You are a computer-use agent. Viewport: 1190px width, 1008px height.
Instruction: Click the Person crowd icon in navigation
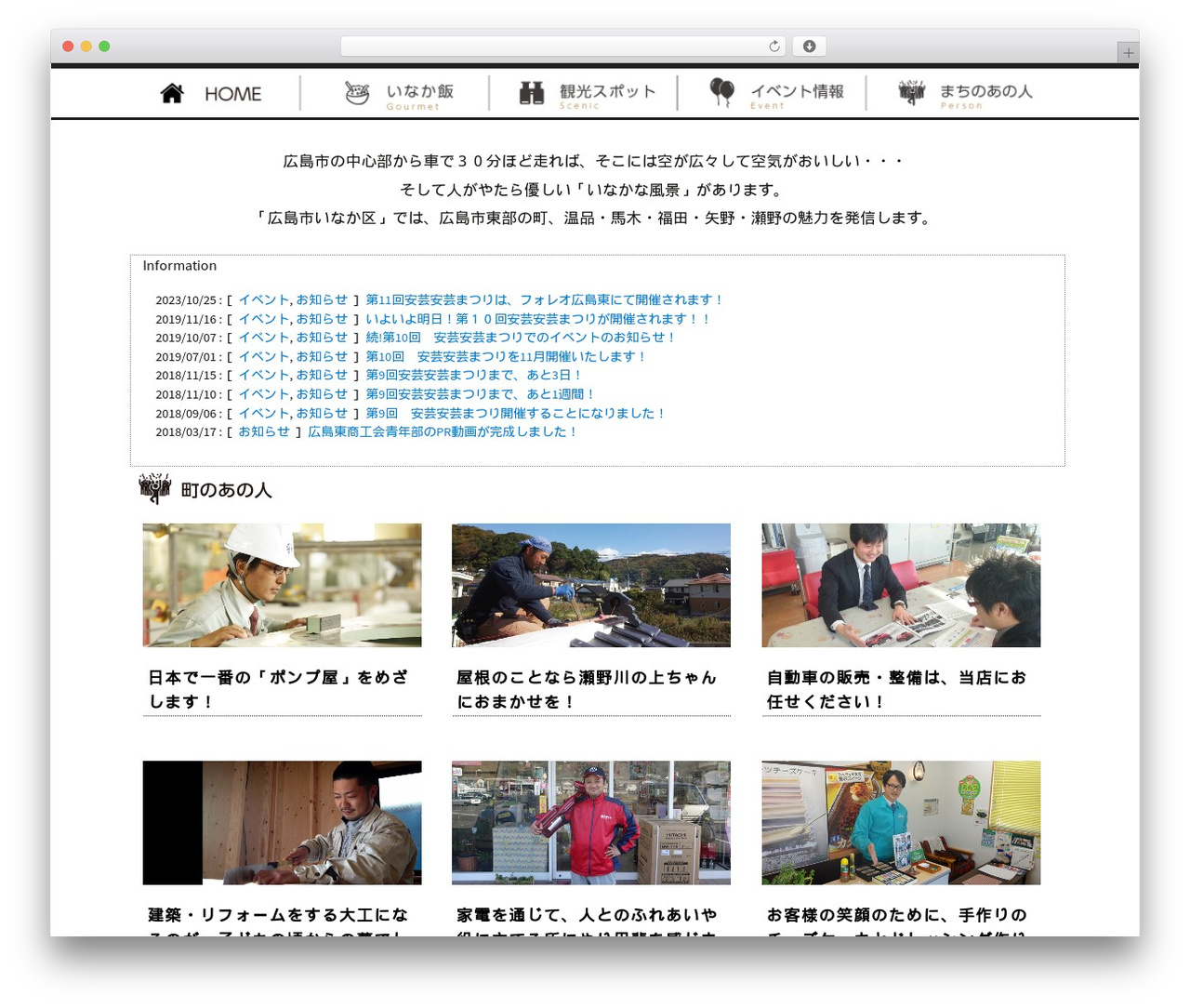(x=912, y=92)
